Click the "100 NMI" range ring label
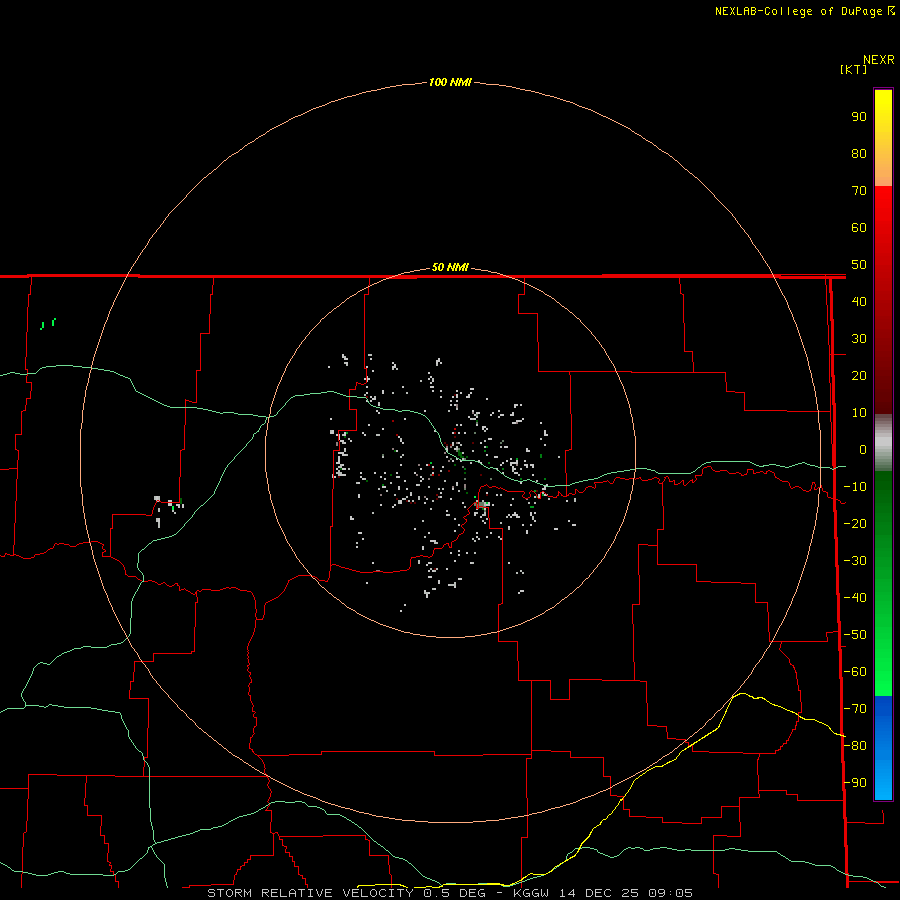Screen dimensions: 900x900 [450, 82]
